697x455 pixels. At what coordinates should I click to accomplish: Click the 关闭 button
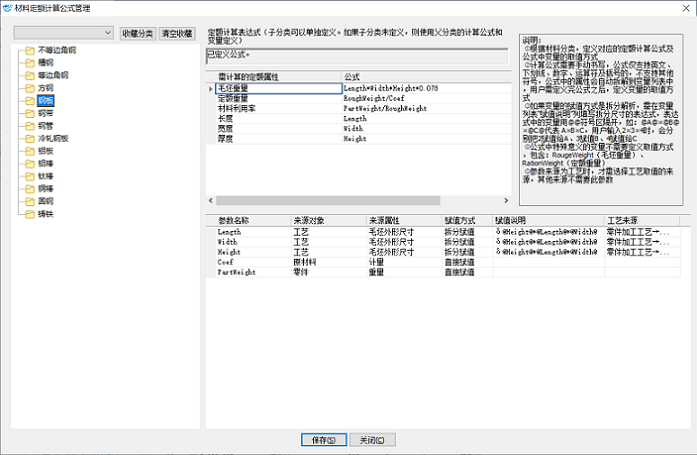pos(371,440)
